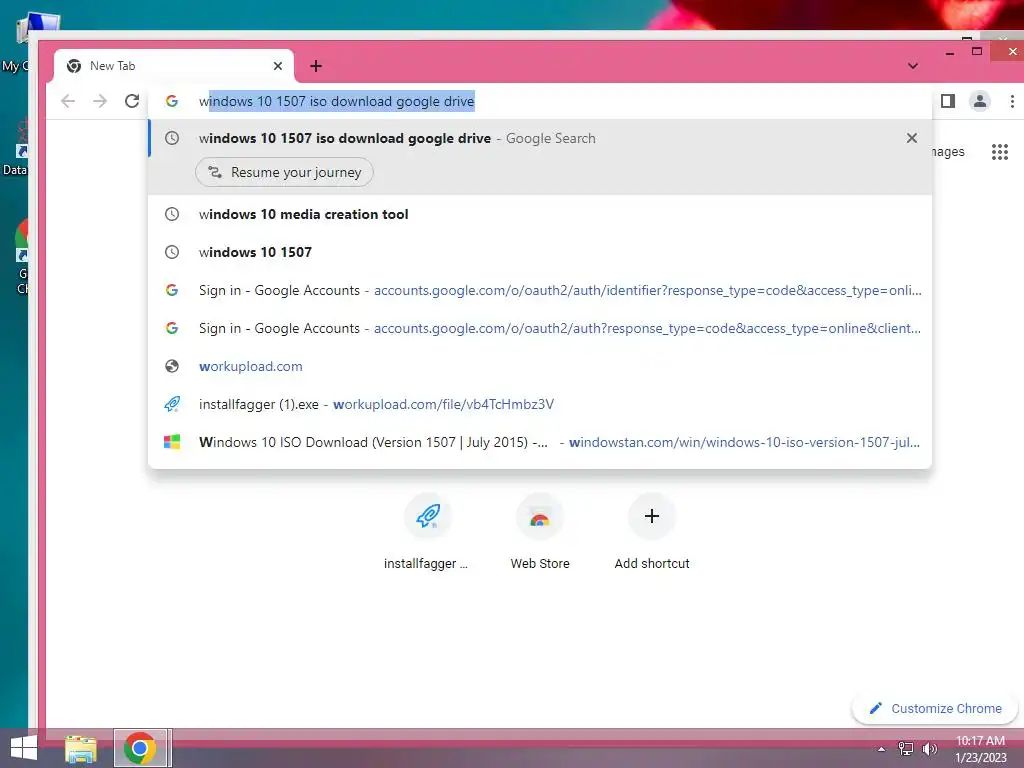Show hidden tray icons arrow

coord(882,749)
